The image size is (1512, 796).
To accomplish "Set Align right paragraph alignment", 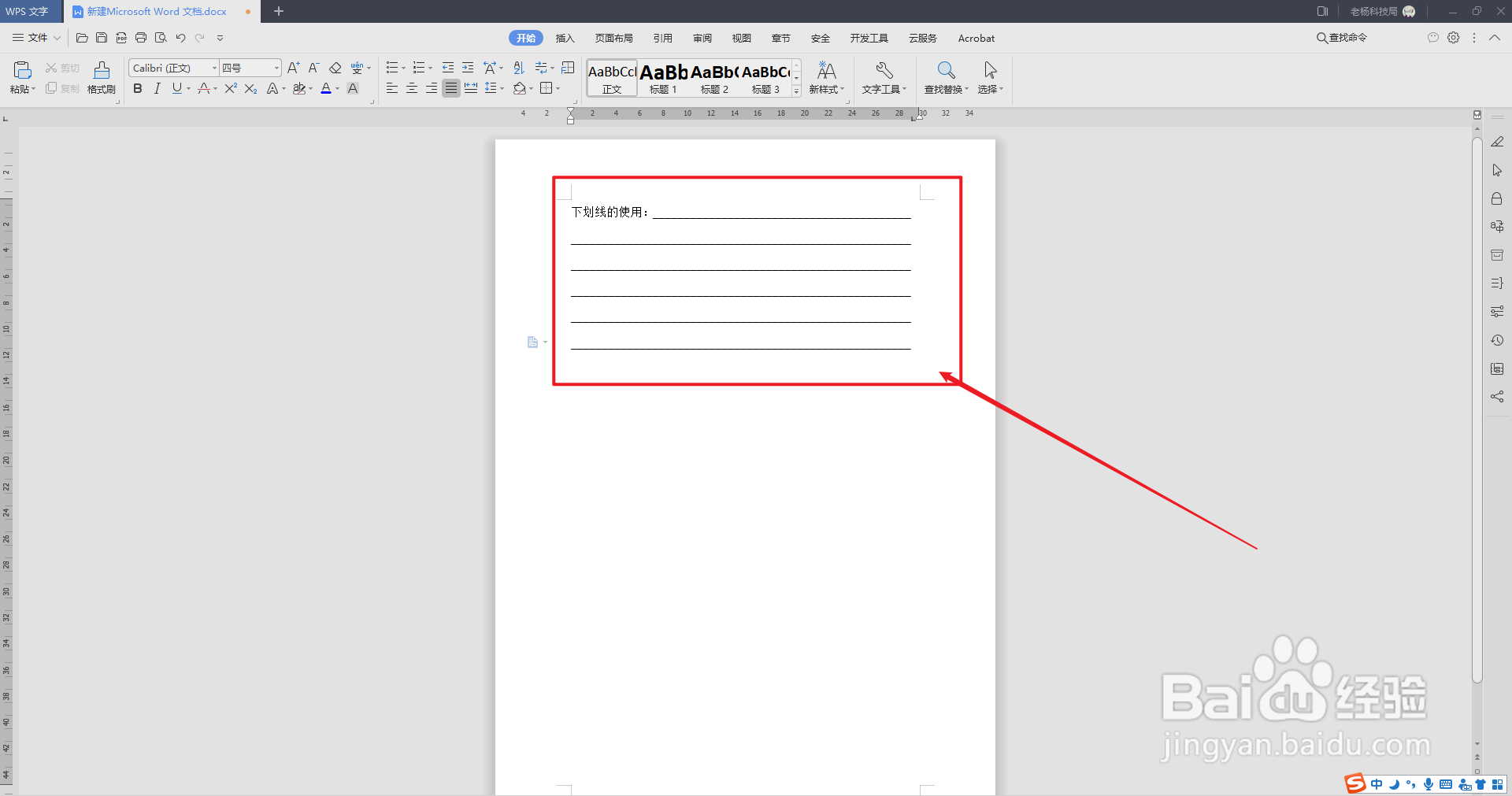I will [x=431, y=88].
